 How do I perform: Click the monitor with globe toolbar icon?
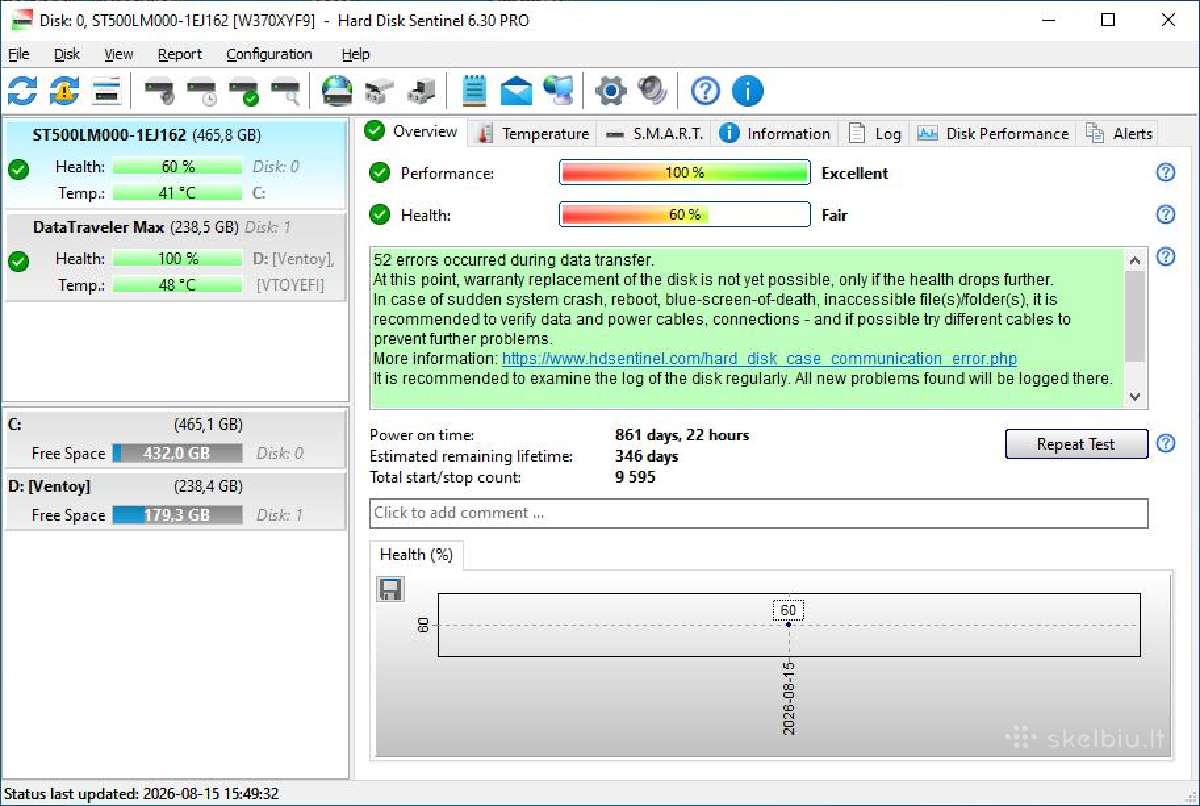click(x=558, y=91)
